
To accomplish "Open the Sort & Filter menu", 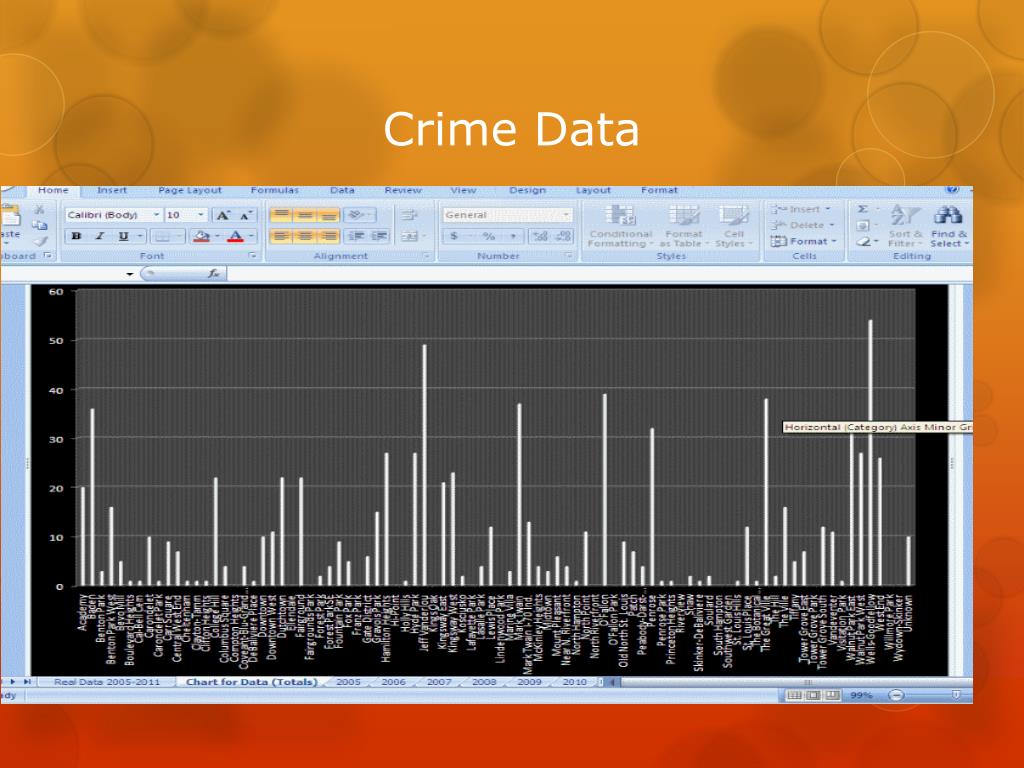I will [x=904, y=226].
